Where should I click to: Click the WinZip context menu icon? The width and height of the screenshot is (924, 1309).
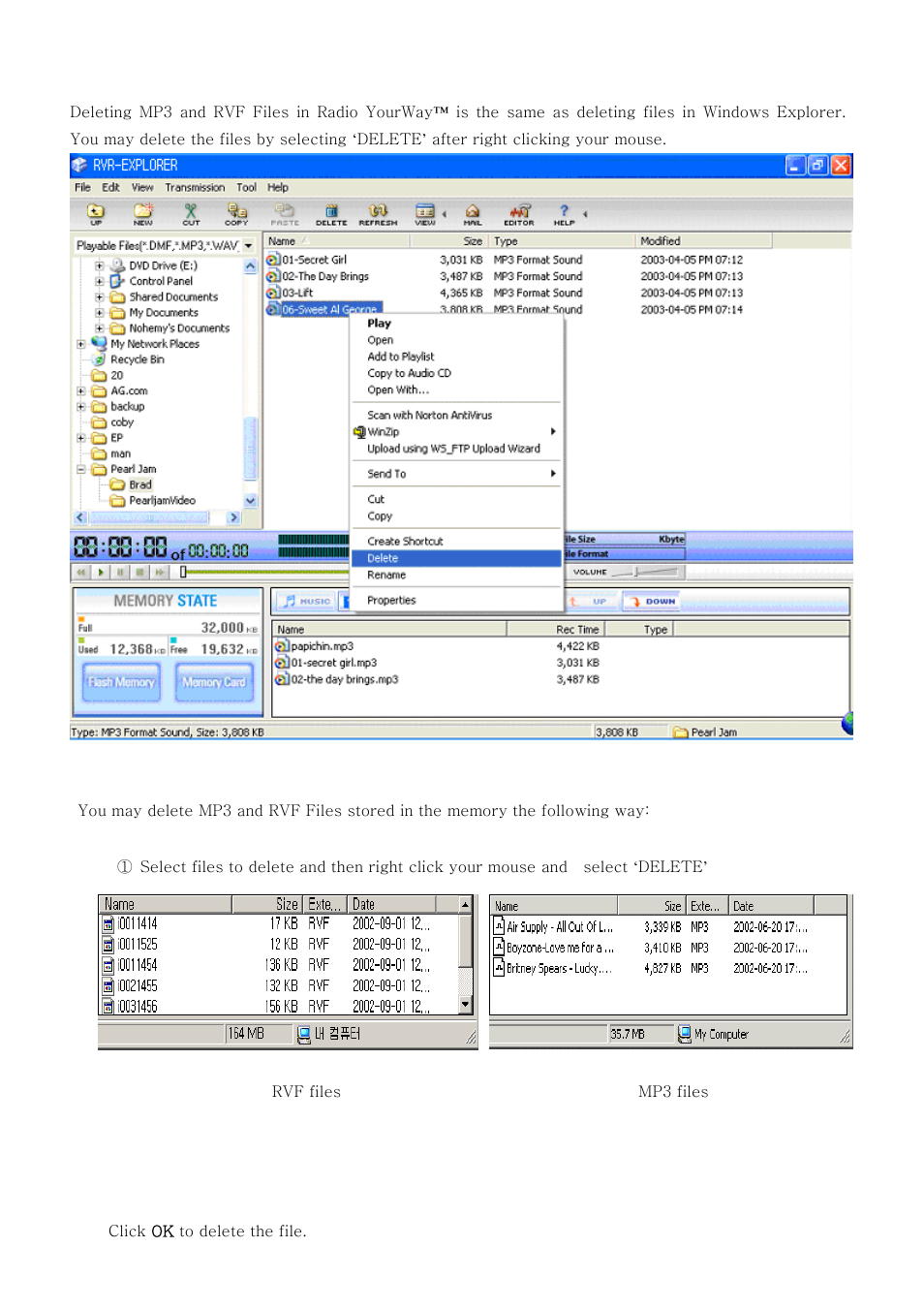coord(359,432)
